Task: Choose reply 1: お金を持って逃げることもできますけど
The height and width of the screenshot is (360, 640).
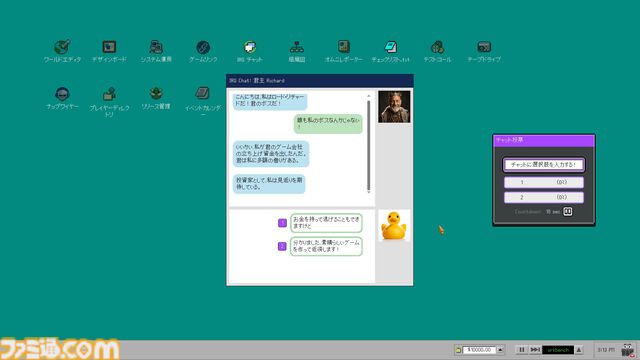Action: (326, 223)
